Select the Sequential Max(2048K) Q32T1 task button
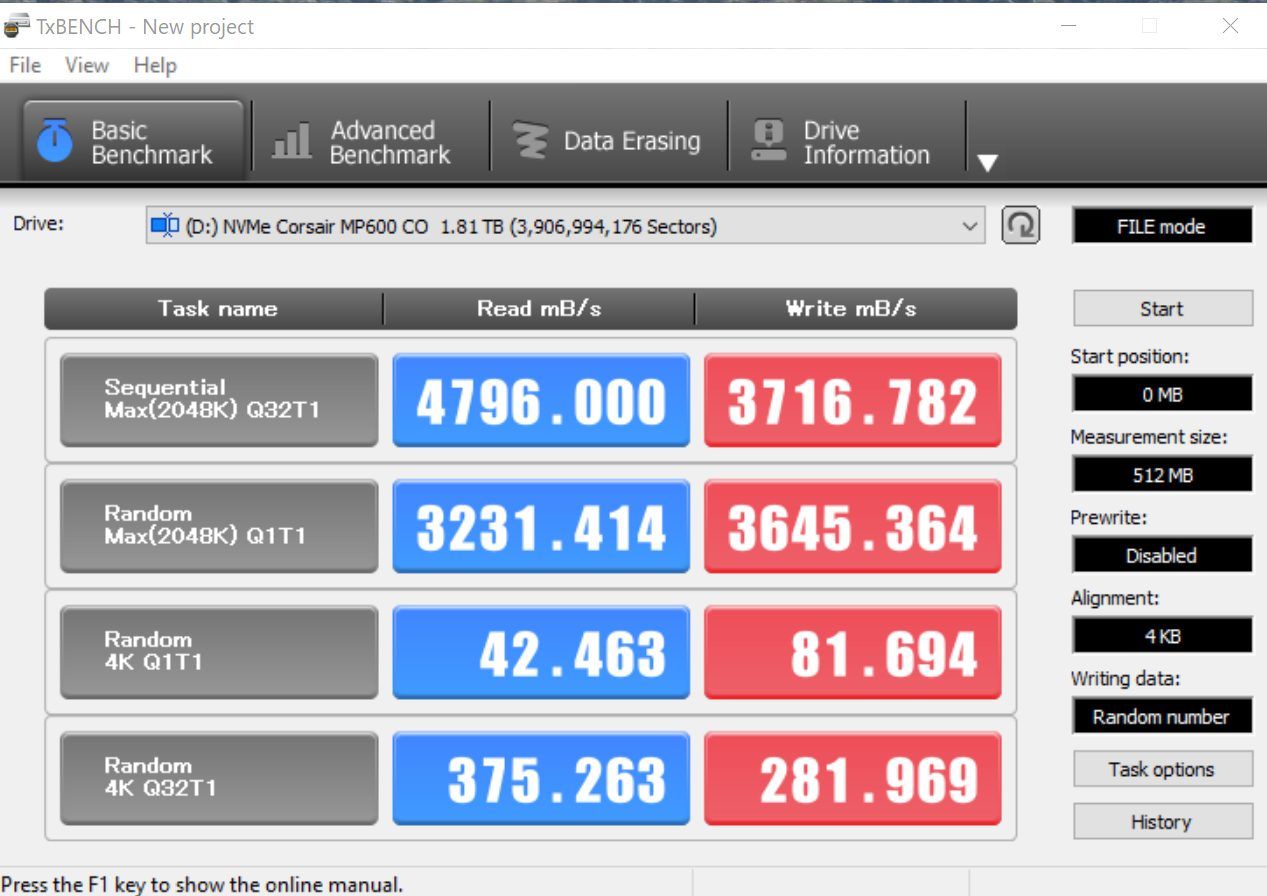The width and height of the screenshot is (1267, 896). point(218,399)
